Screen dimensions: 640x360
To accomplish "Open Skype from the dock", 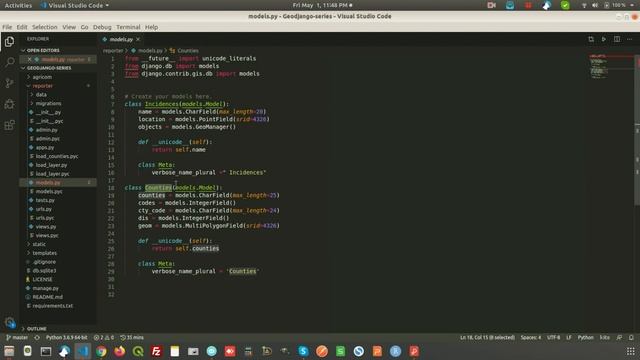I will pyautogui.click(x=303, y=351).
